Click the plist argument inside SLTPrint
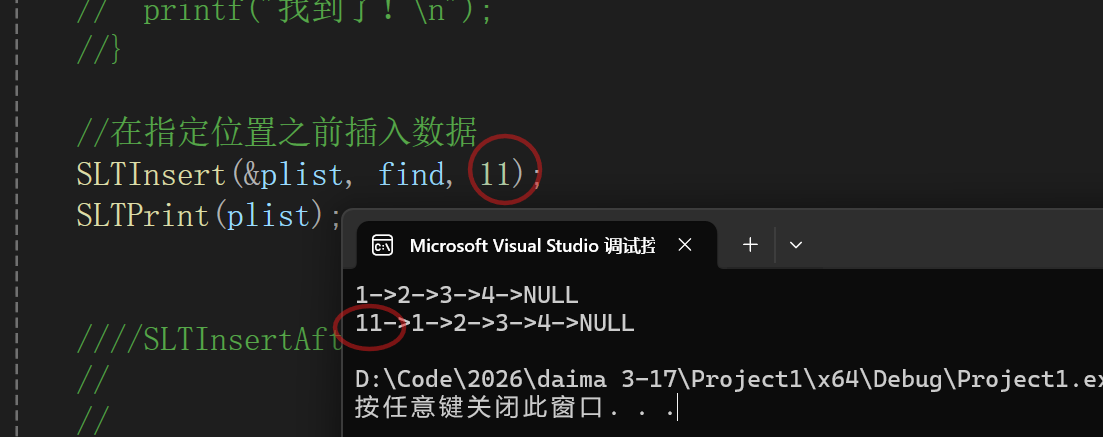 pos(268,215)
